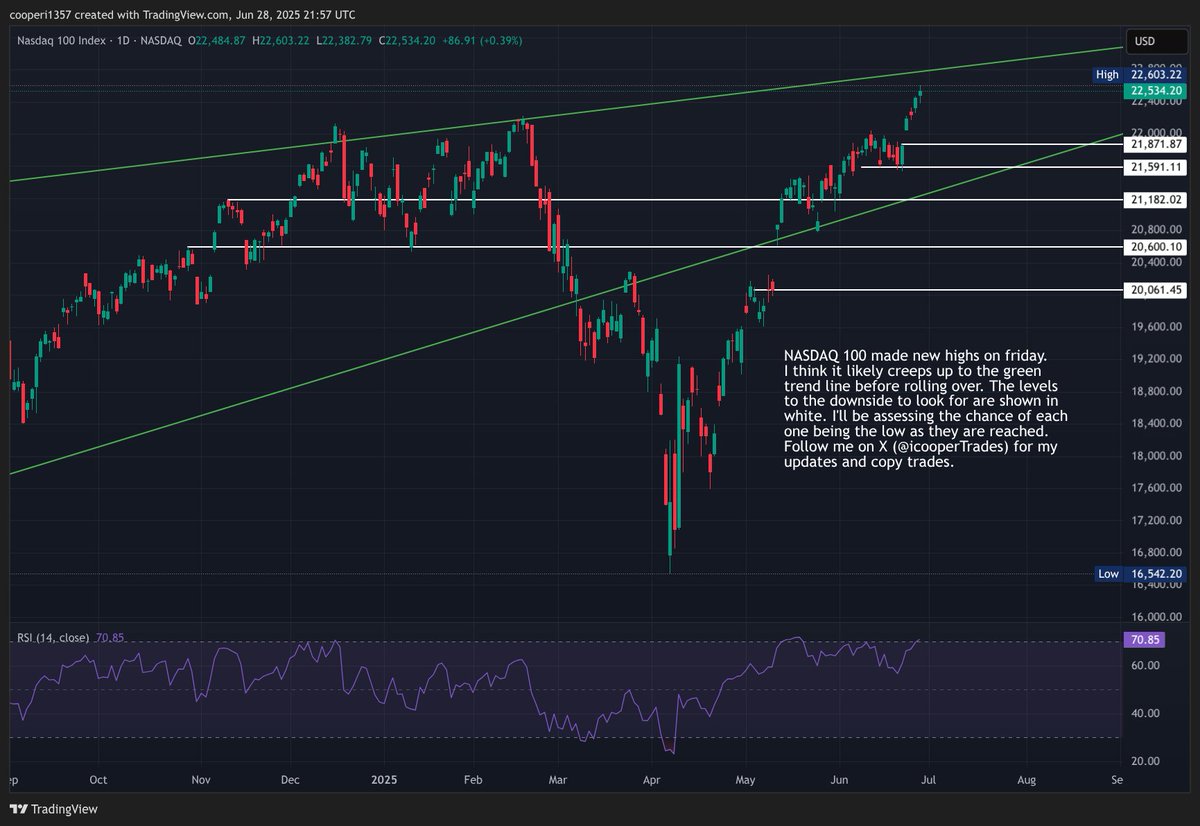Click the 19,600.00 price axis tick
The width and height of the screenshot is (1200, 826).
1157,326
